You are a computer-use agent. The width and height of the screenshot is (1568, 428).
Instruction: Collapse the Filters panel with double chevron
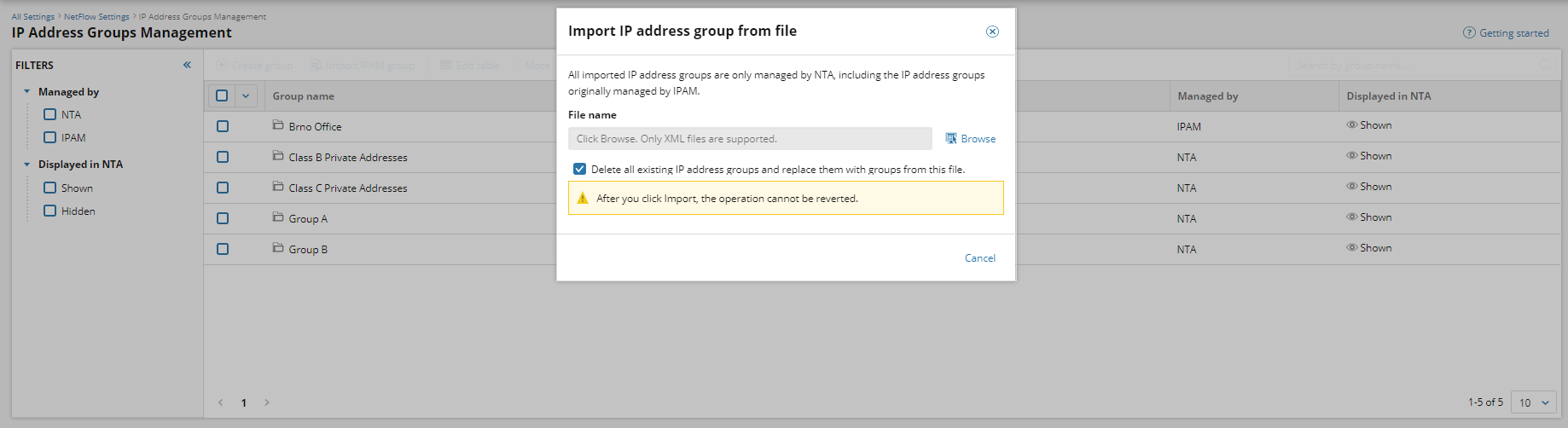point(187,65)
